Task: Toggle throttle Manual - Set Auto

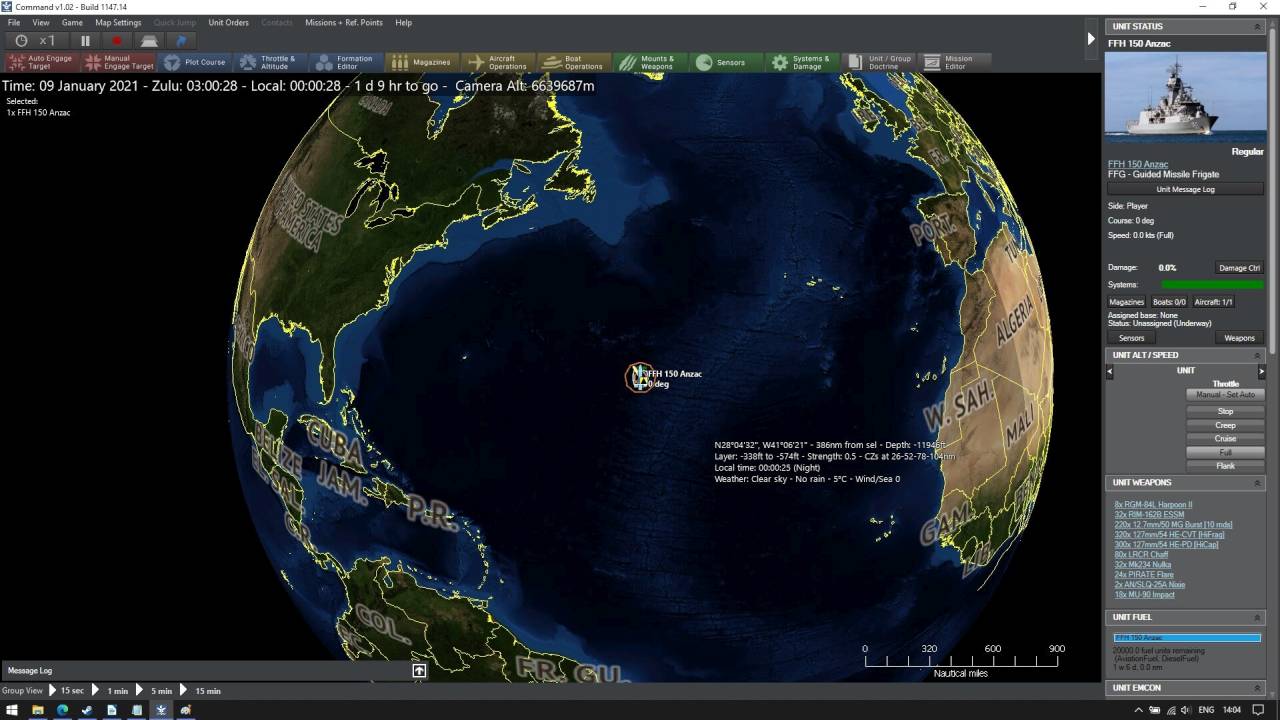Action: click(x=1225, y=395)
